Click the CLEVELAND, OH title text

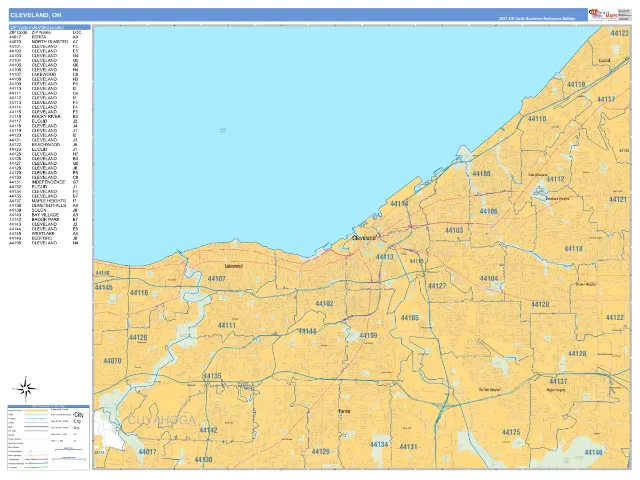[36, 15]
